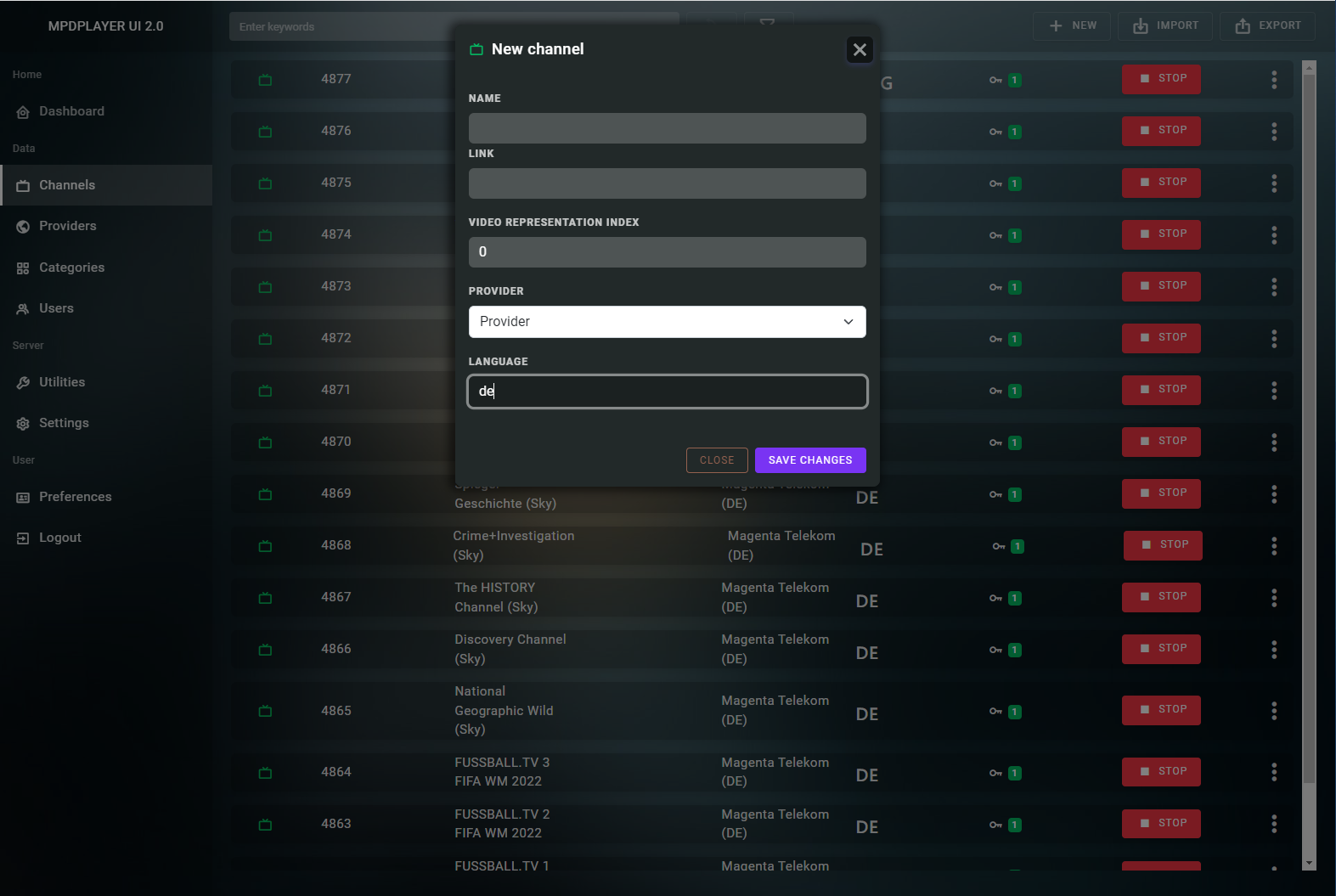Click the TV icon for channel 4877
The height and width of the screenshot is (896, 1336).
coord(265,80)
